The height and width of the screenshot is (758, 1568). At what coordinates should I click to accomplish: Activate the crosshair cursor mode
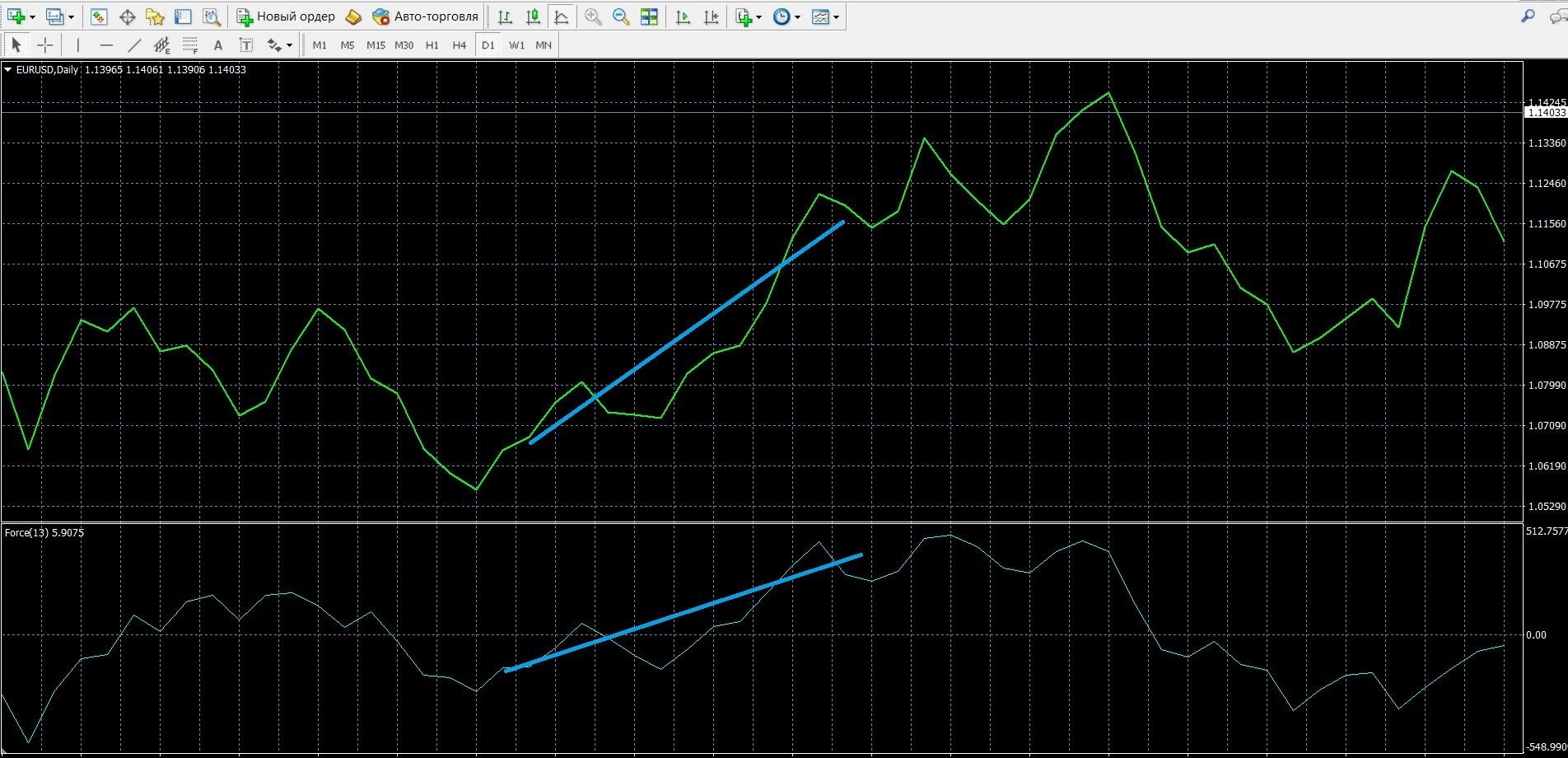point(45,45)
